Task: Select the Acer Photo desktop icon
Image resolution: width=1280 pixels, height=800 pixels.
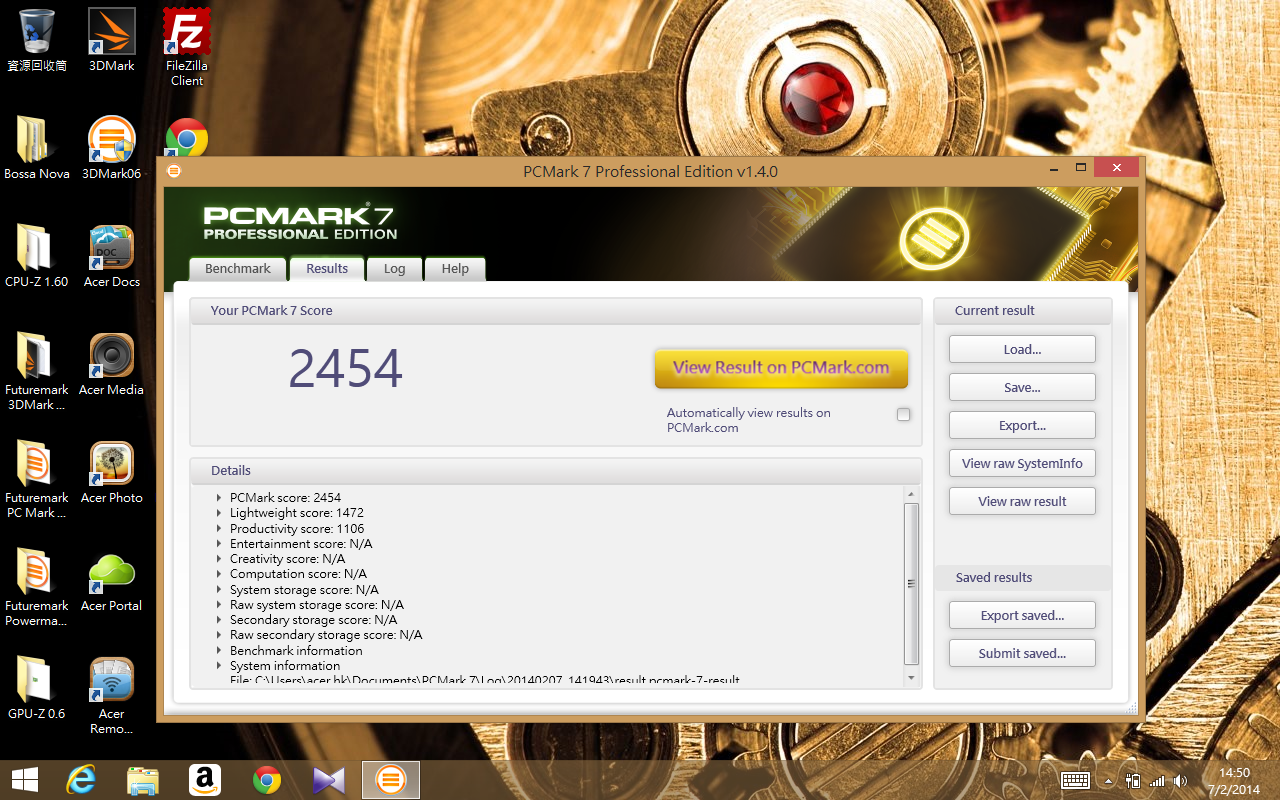Action: [x=112, y=472]
